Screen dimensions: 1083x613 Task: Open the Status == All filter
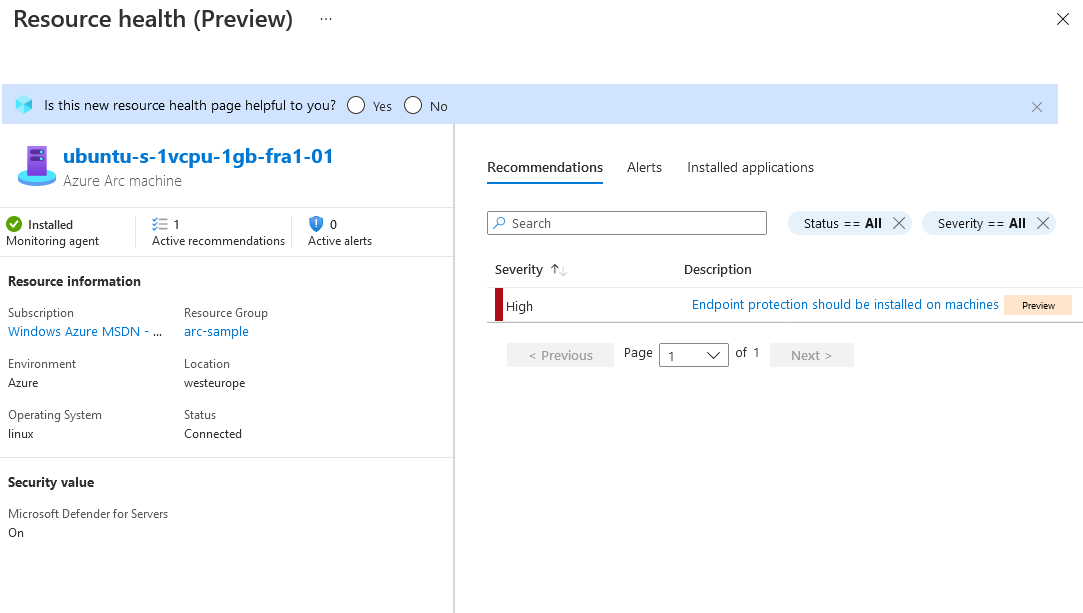click(842, 224)
